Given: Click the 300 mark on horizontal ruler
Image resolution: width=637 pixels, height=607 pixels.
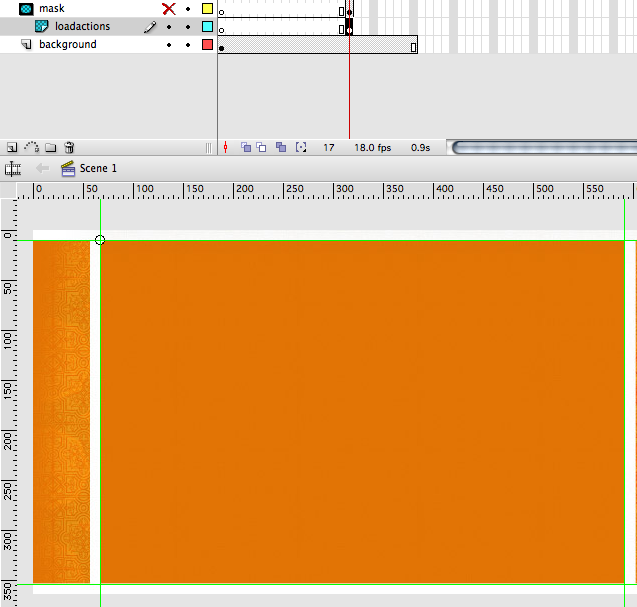Looking at the screenshot, I should [x=345, y=189].
